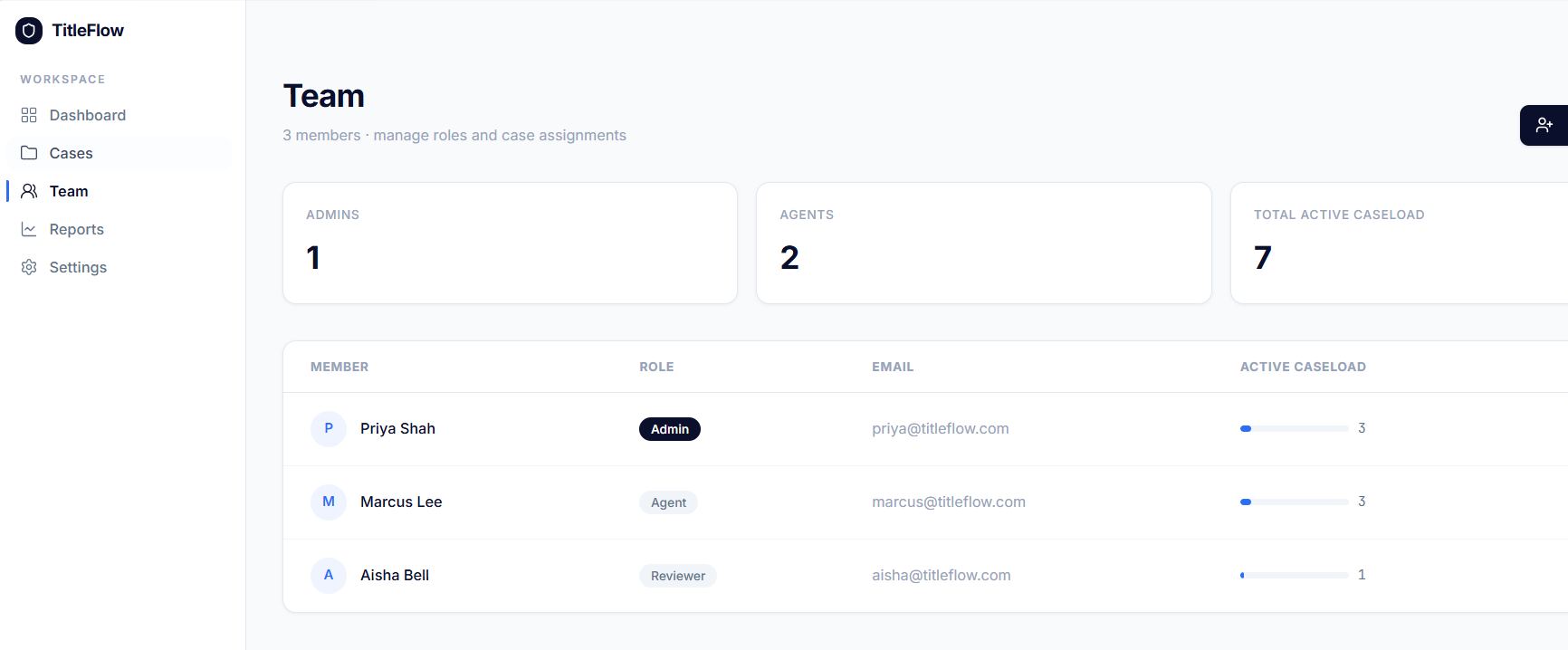This screenshot has height=650, width=1568.
Task: Click priya@titleflow.com email
Action: pos(941,428)
